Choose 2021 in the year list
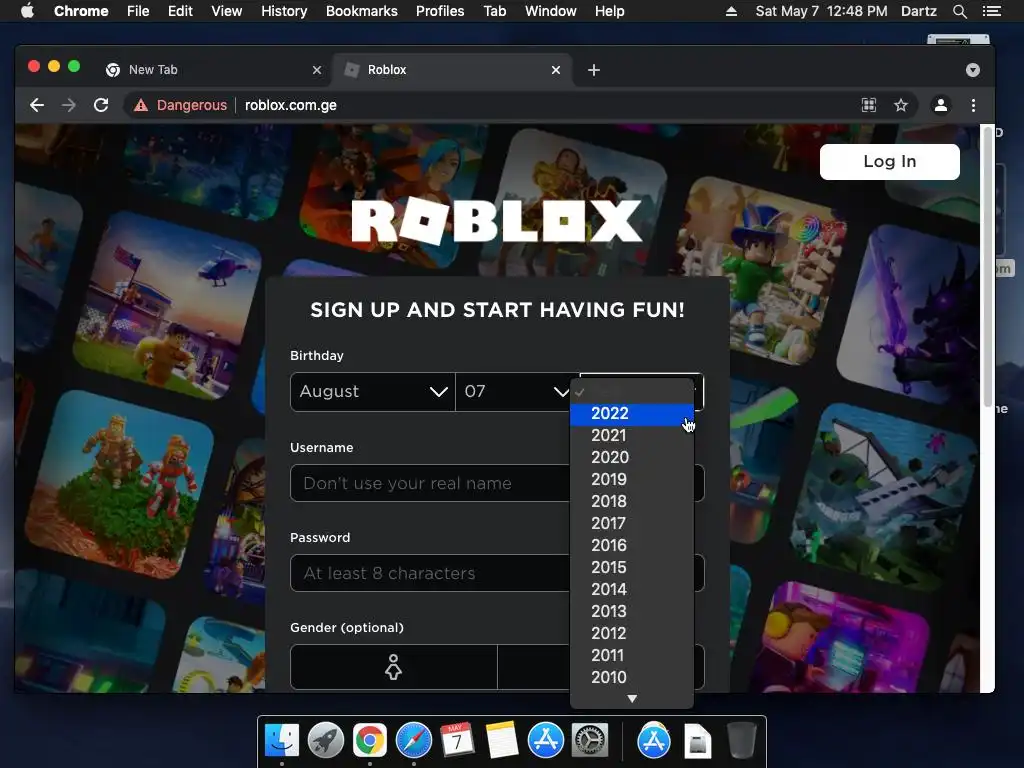Viewport: 1024px width, 768px height. (x=632, y=436)
